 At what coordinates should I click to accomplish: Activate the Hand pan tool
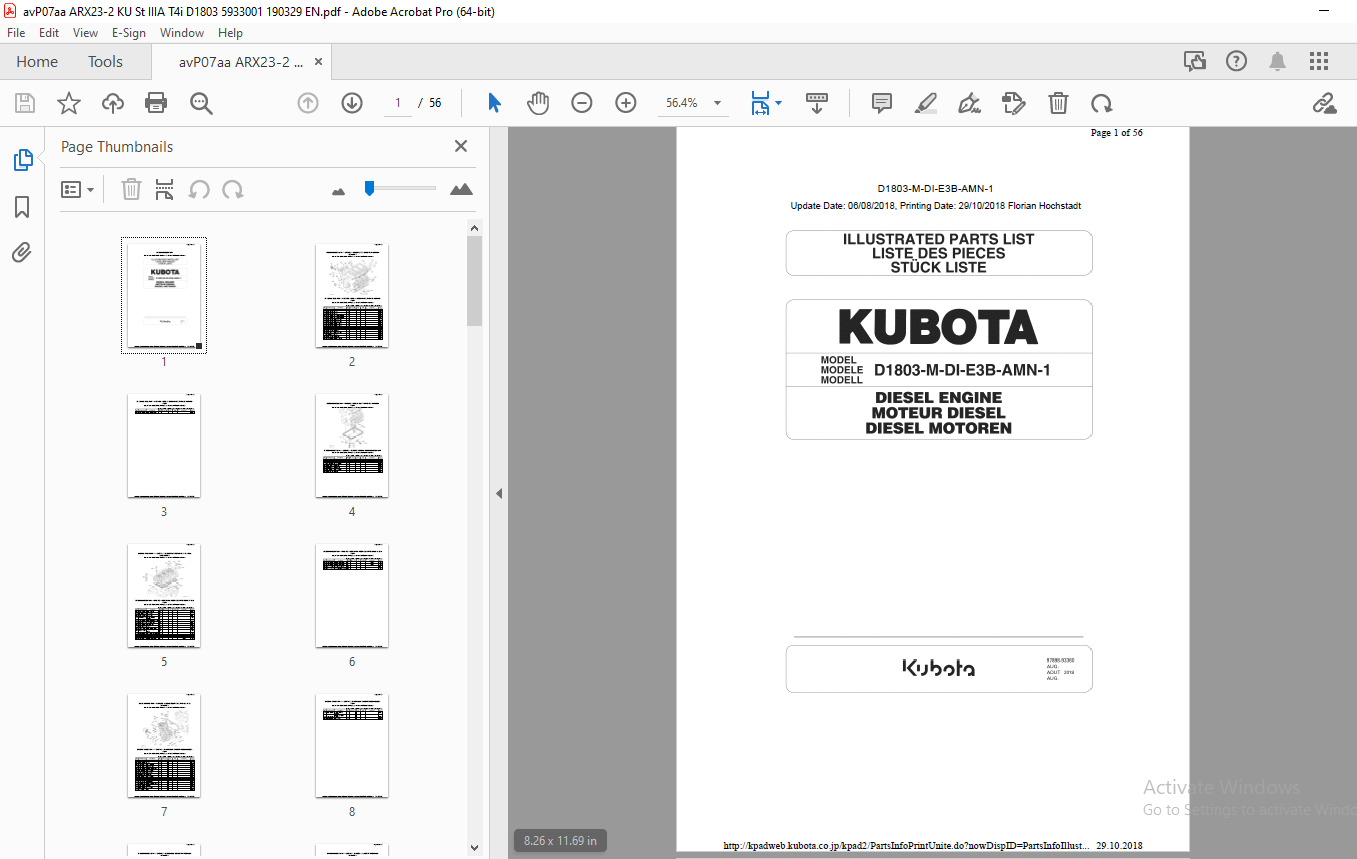(x=538, y=103)
